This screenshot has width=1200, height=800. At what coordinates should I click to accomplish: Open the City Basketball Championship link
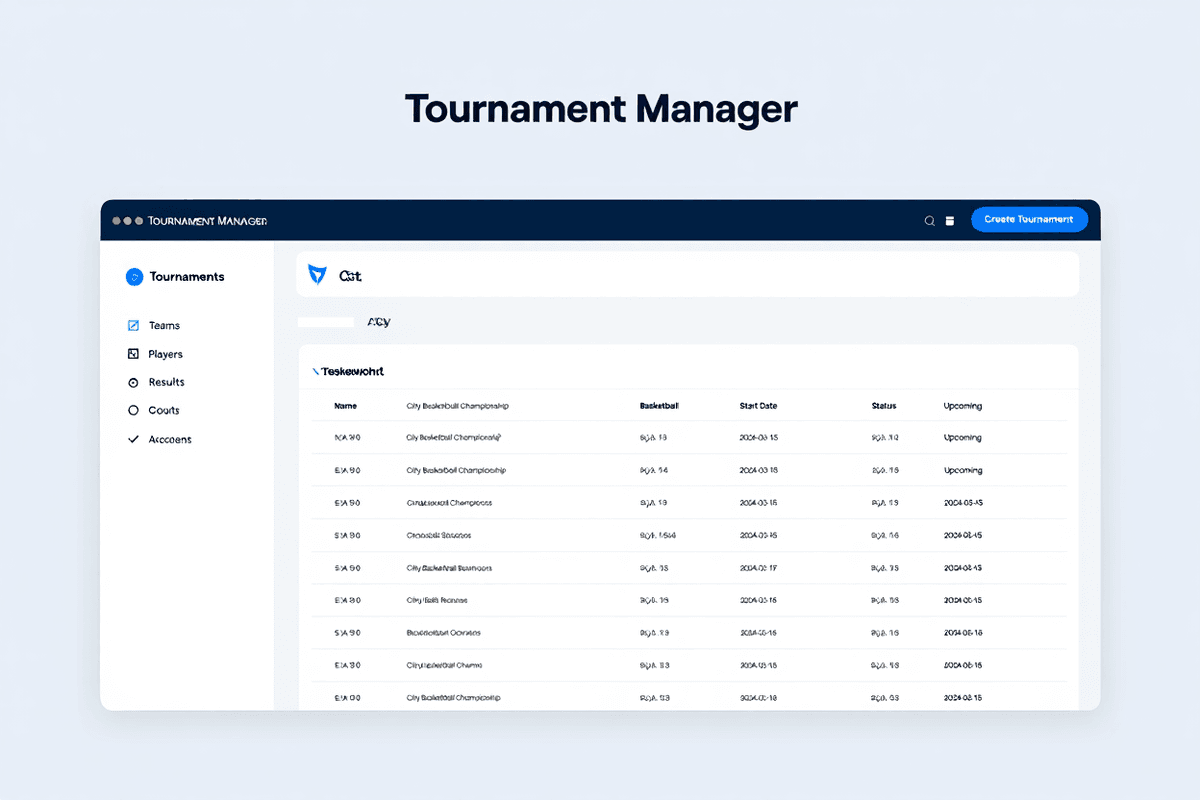[x=455, y=437]
